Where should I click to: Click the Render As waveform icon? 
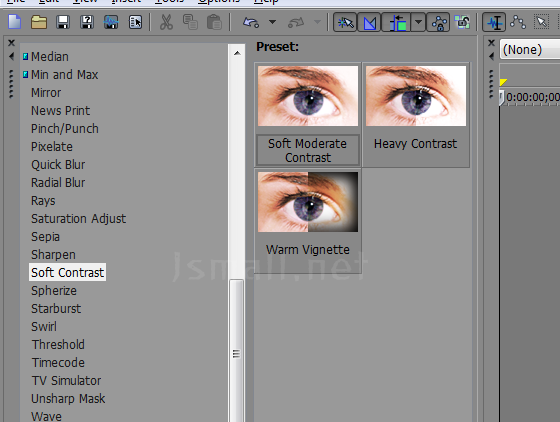click(x=111, y=22)
